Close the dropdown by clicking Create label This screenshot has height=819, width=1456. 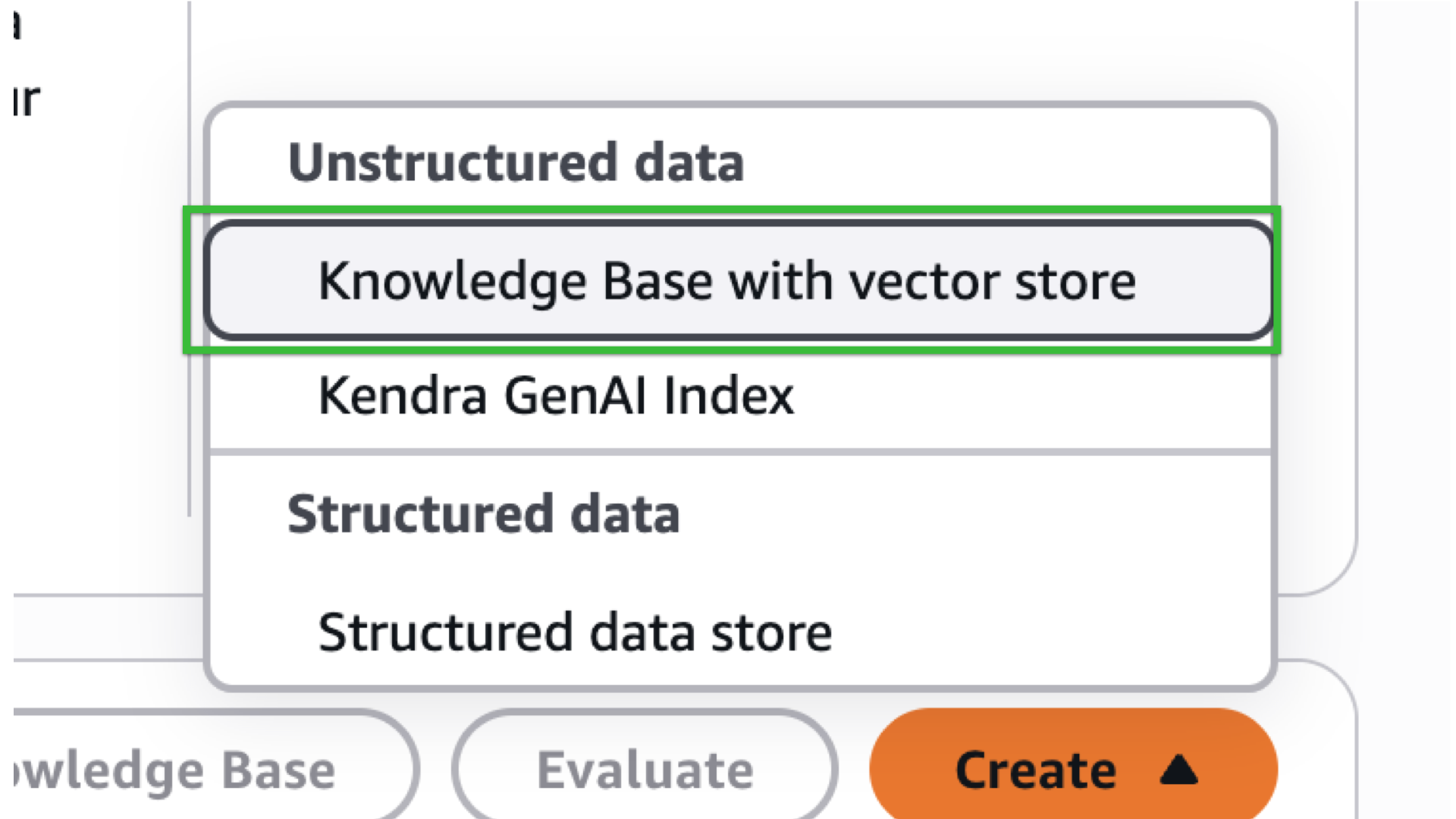1035,770
